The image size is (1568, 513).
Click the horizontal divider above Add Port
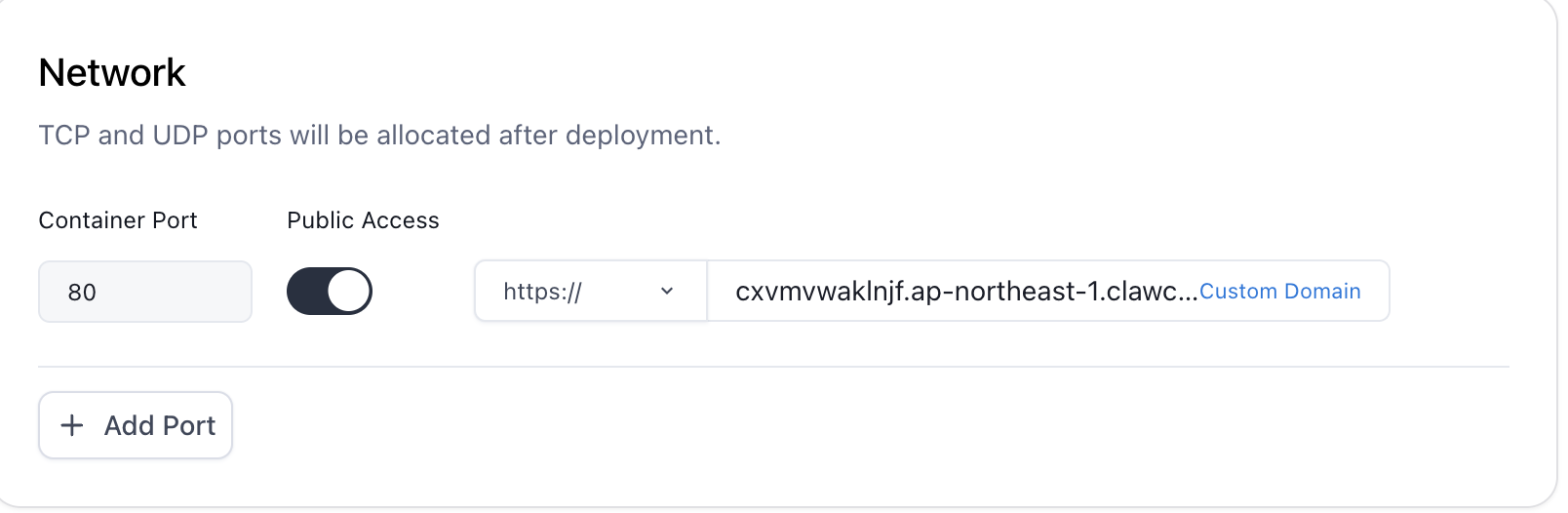(x=773, y=367)
